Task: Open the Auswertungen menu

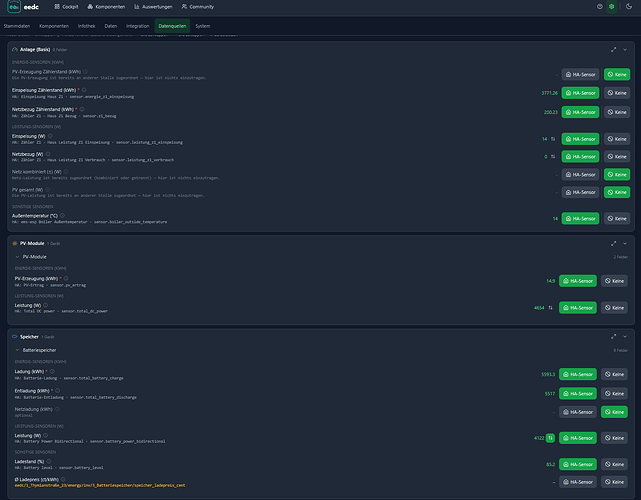Action: [x=153, y=7]
